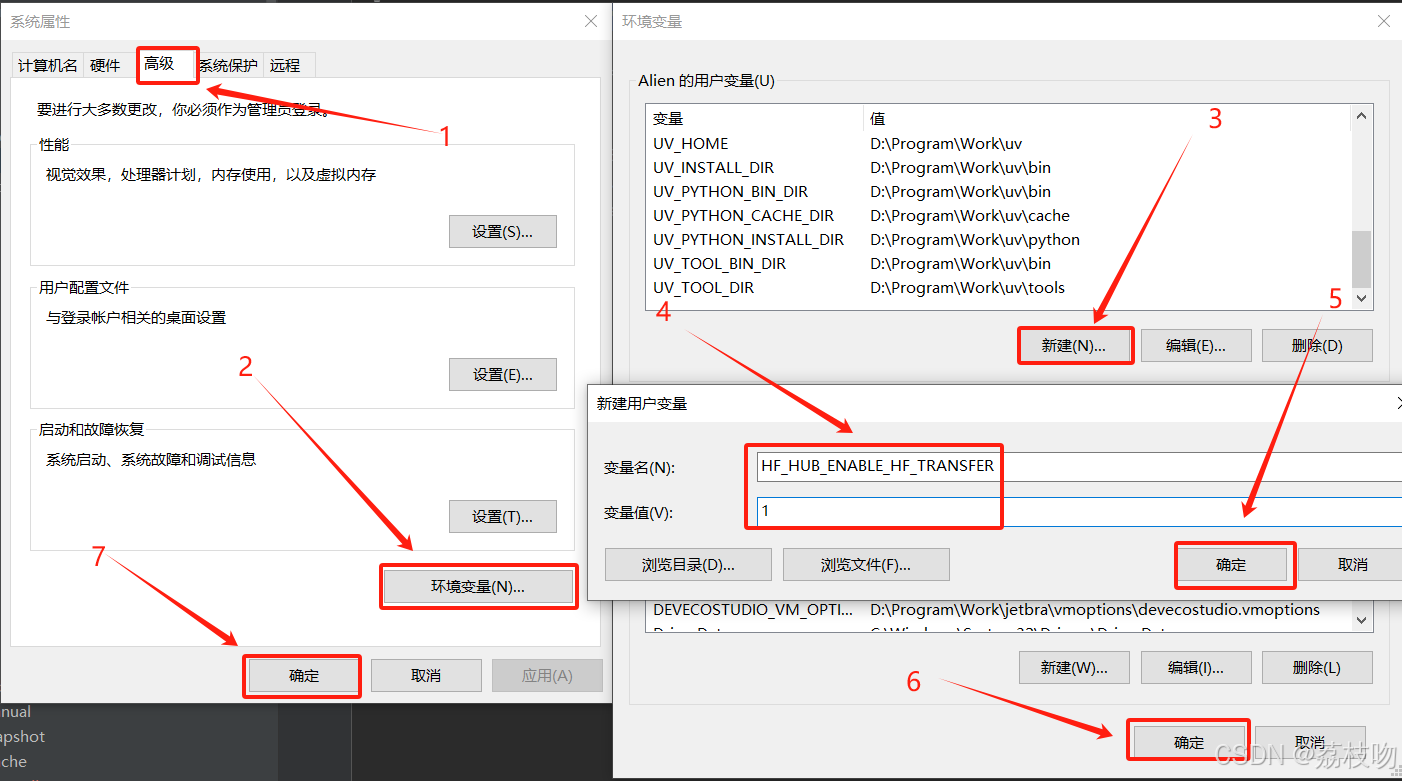Click 设置(T)... for 启动和故障恢复

pos(503,516)
